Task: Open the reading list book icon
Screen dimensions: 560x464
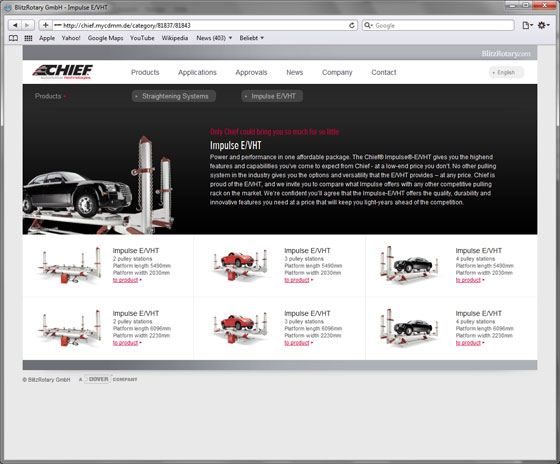Action: click(x=13, y=38)
